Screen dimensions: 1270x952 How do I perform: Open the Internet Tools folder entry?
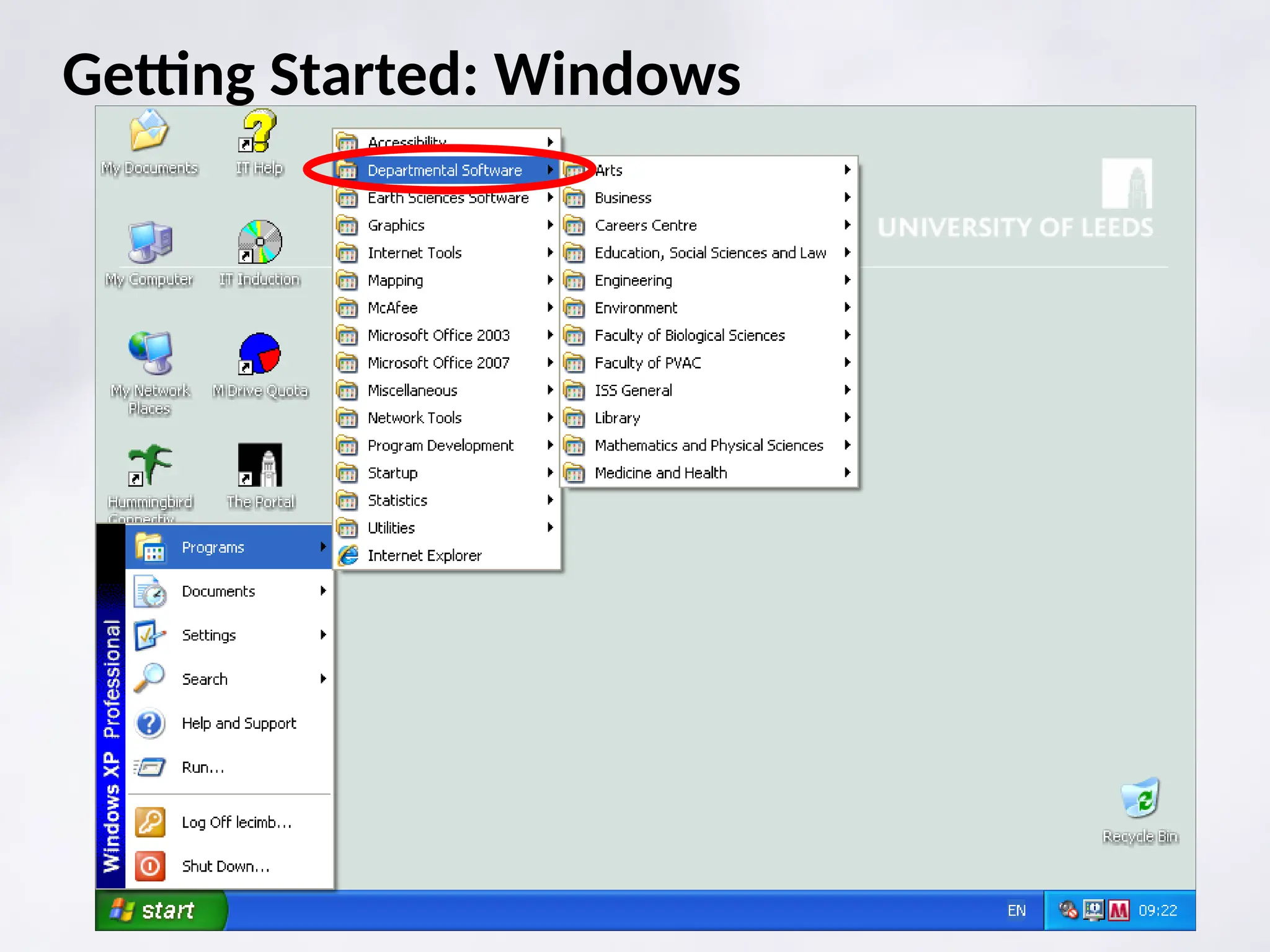point(446,253)
